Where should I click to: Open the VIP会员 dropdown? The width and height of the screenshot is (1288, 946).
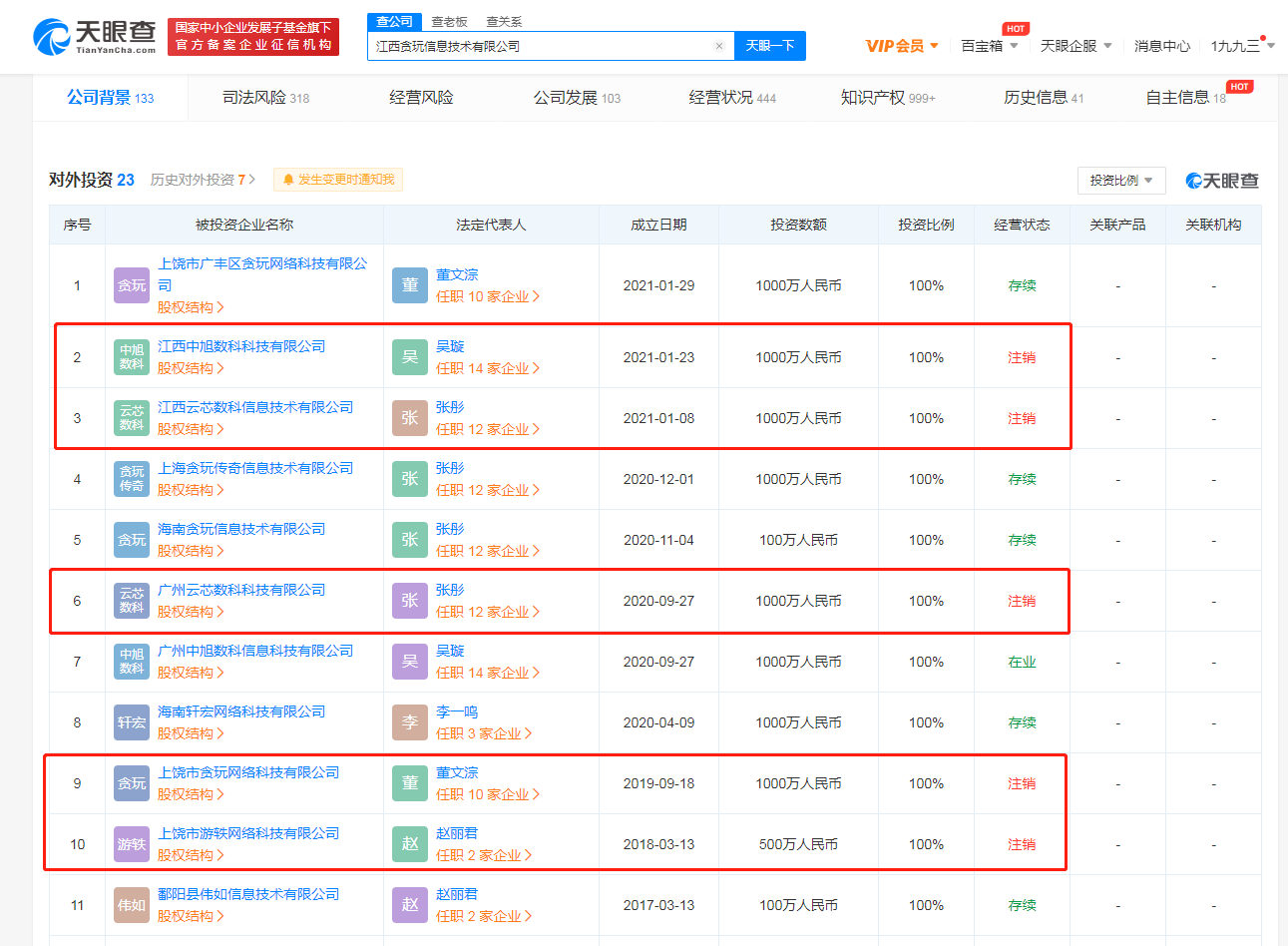point(902,46)
